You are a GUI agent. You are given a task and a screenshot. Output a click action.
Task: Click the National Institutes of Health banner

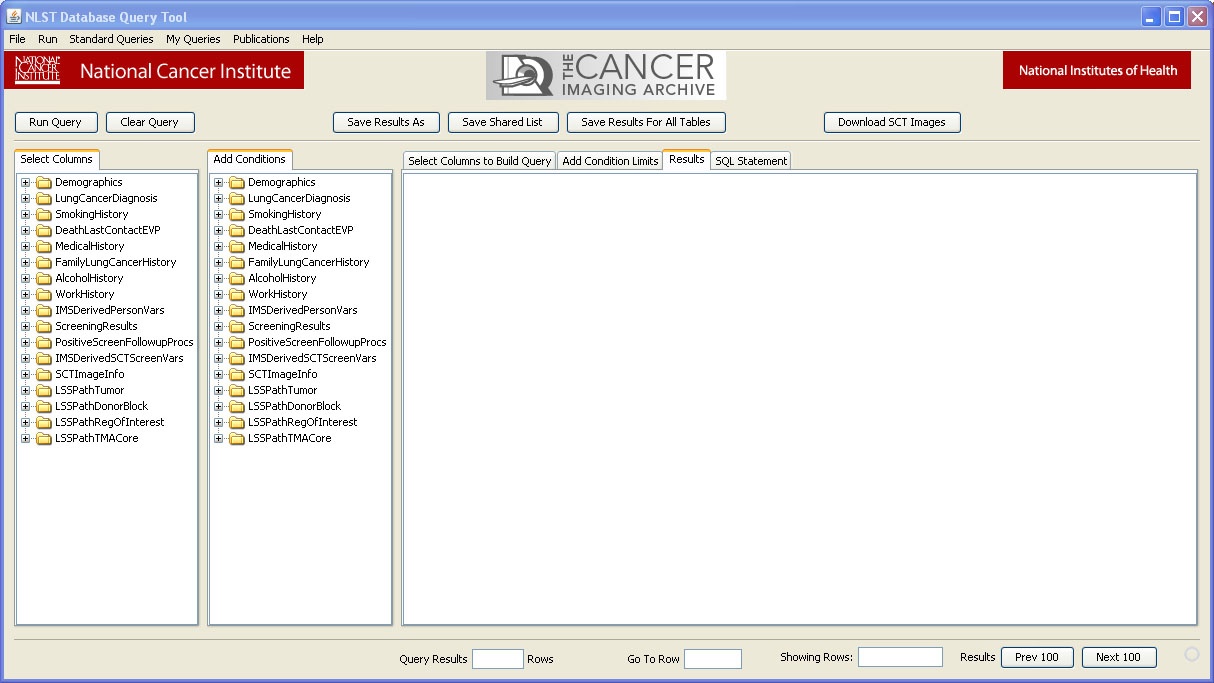[1097, 70]
